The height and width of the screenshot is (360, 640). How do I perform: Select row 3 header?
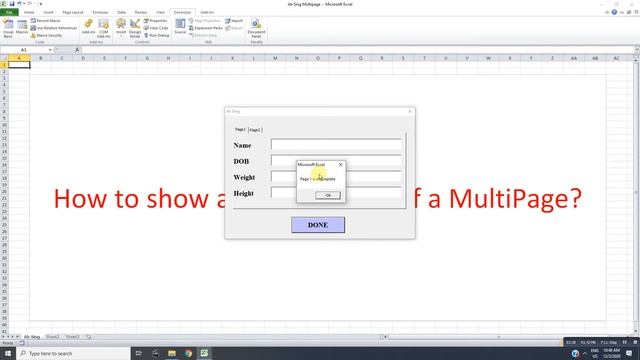4,78
